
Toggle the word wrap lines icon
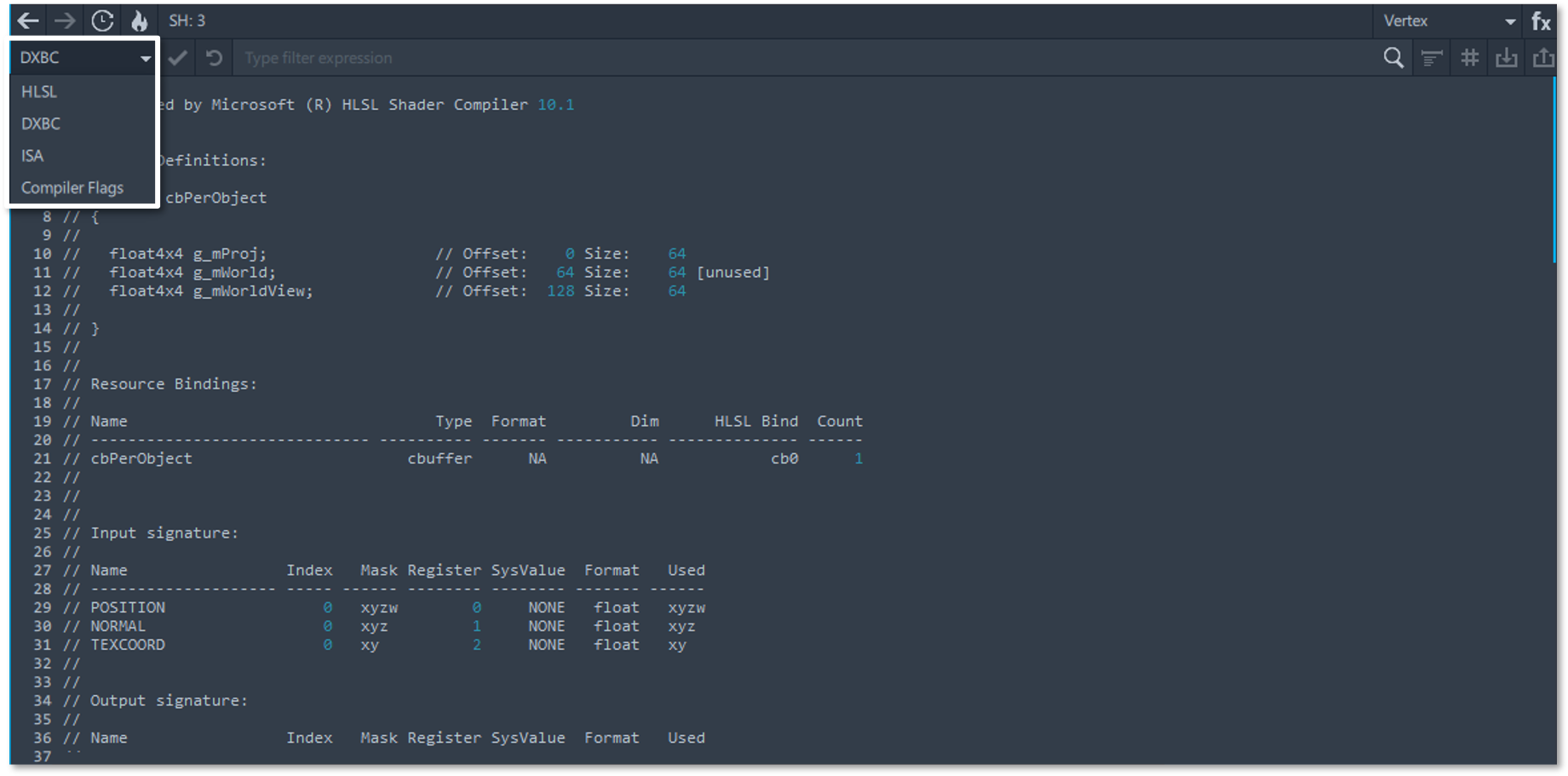pos(1432,58)
